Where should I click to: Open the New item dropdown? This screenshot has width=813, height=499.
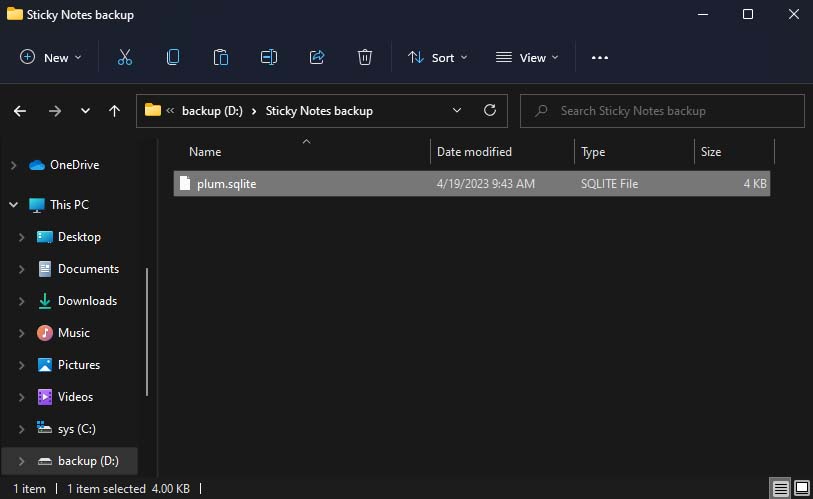[51, 58]
